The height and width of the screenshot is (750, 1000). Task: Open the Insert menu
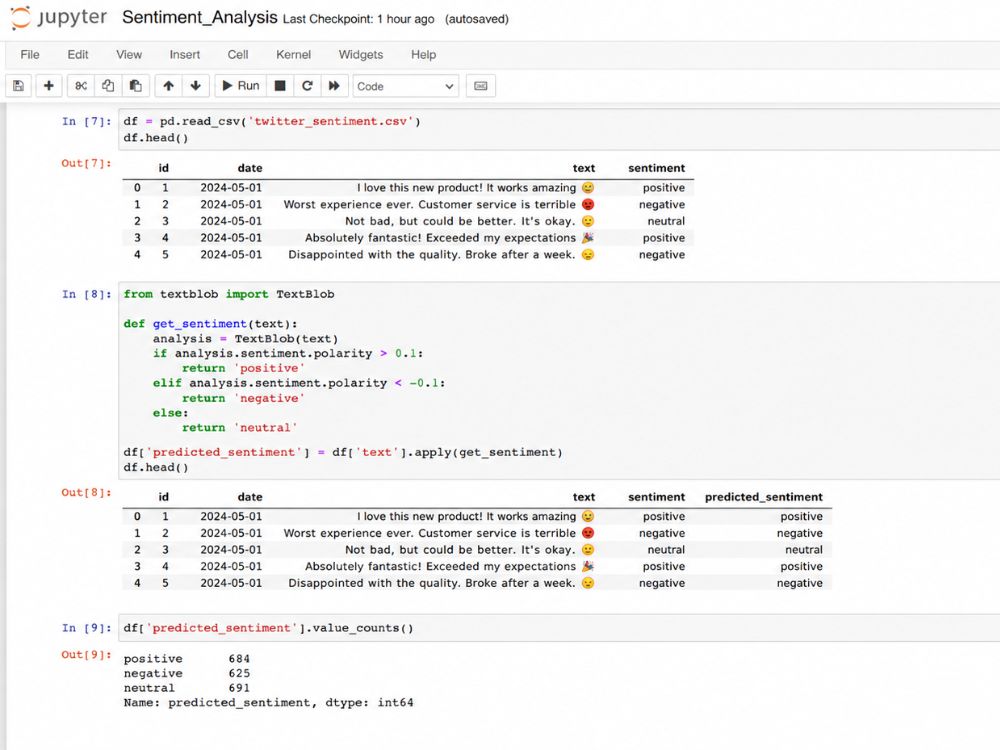[x=185, y=55]
